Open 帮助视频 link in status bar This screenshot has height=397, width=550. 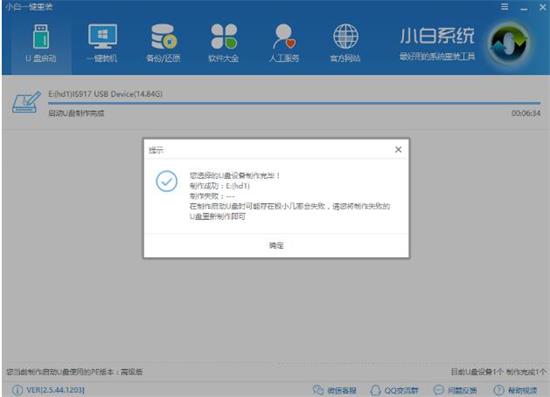coord(515,390)
